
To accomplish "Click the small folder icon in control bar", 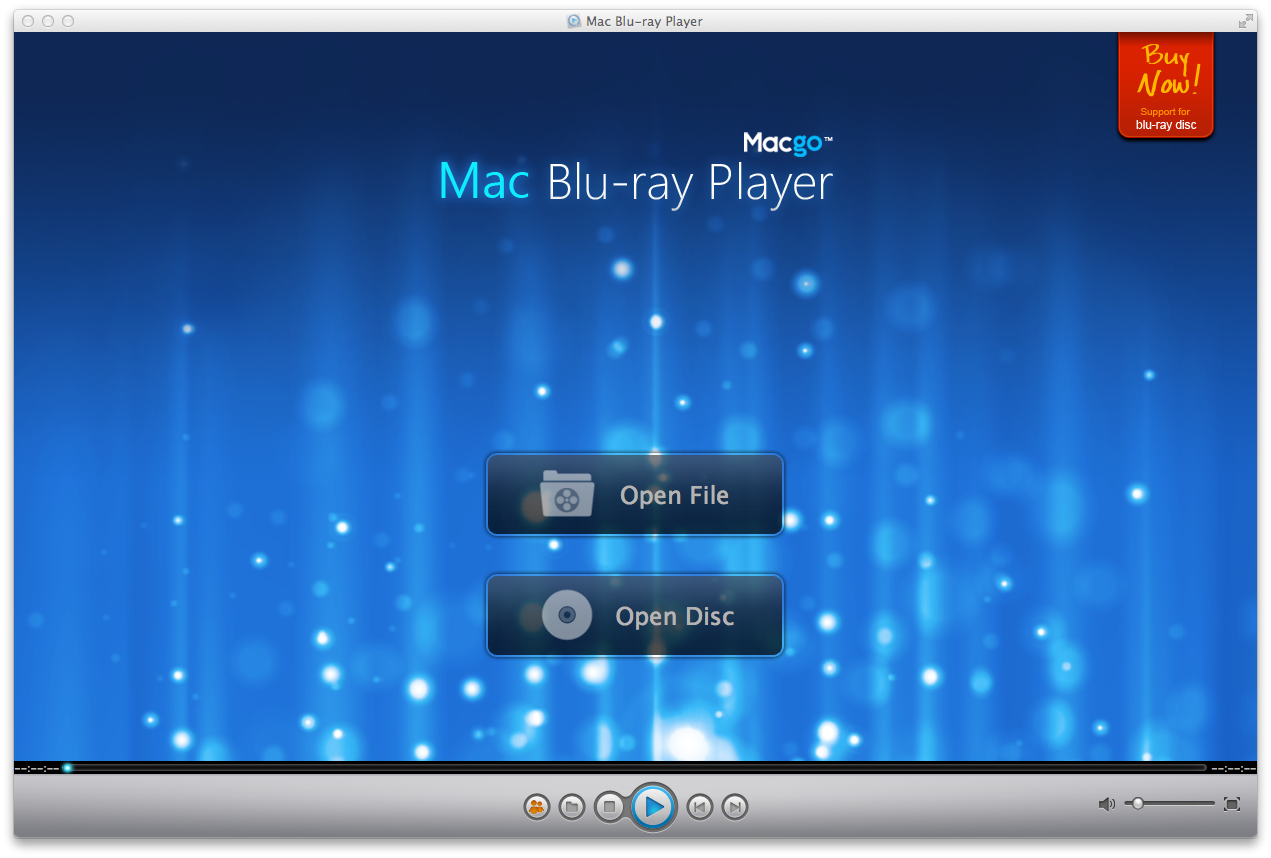I will (x=572, y=807).
